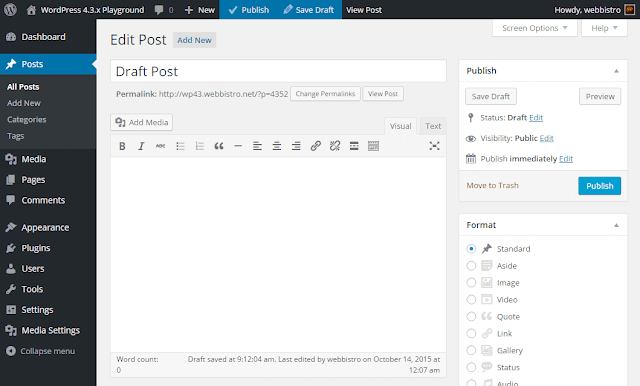Viewport: 640px width, 386px height.
Task: Insert Read More tag
Action: 354,146
